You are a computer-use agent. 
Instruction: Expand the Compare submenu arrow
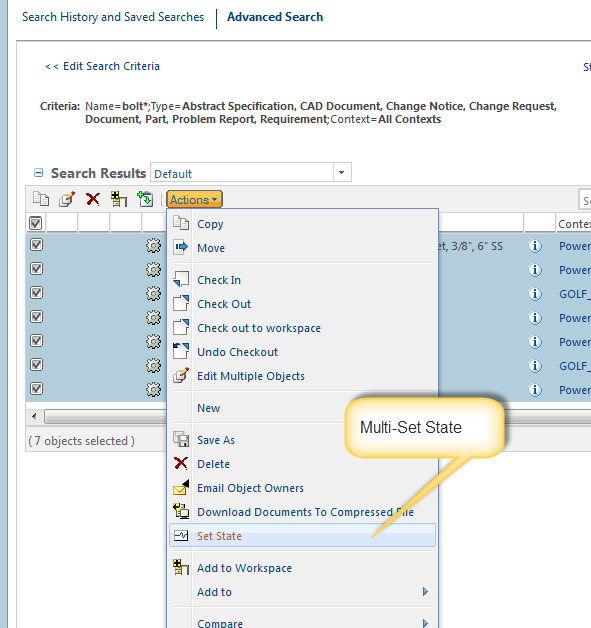pos(425,623)
